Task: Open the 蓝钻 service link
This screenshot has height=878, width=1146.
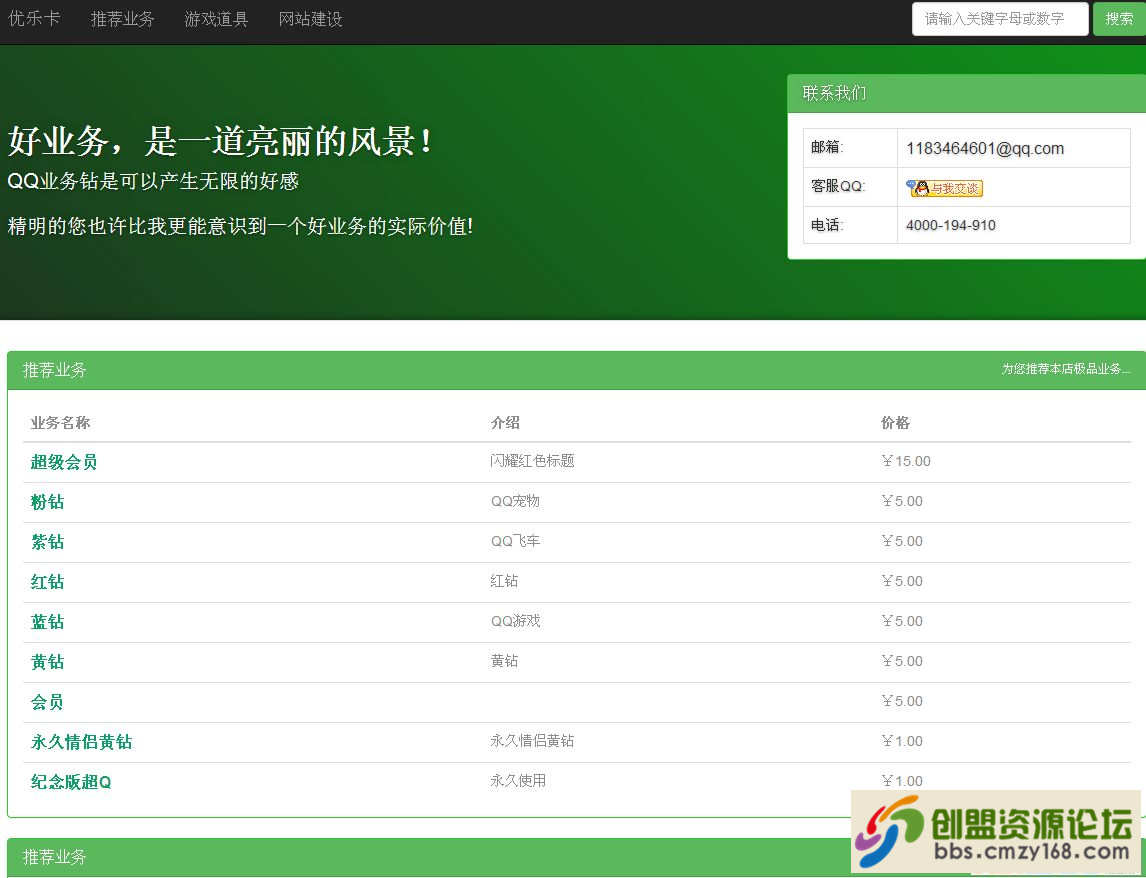Action: click(x=48, y=622)
